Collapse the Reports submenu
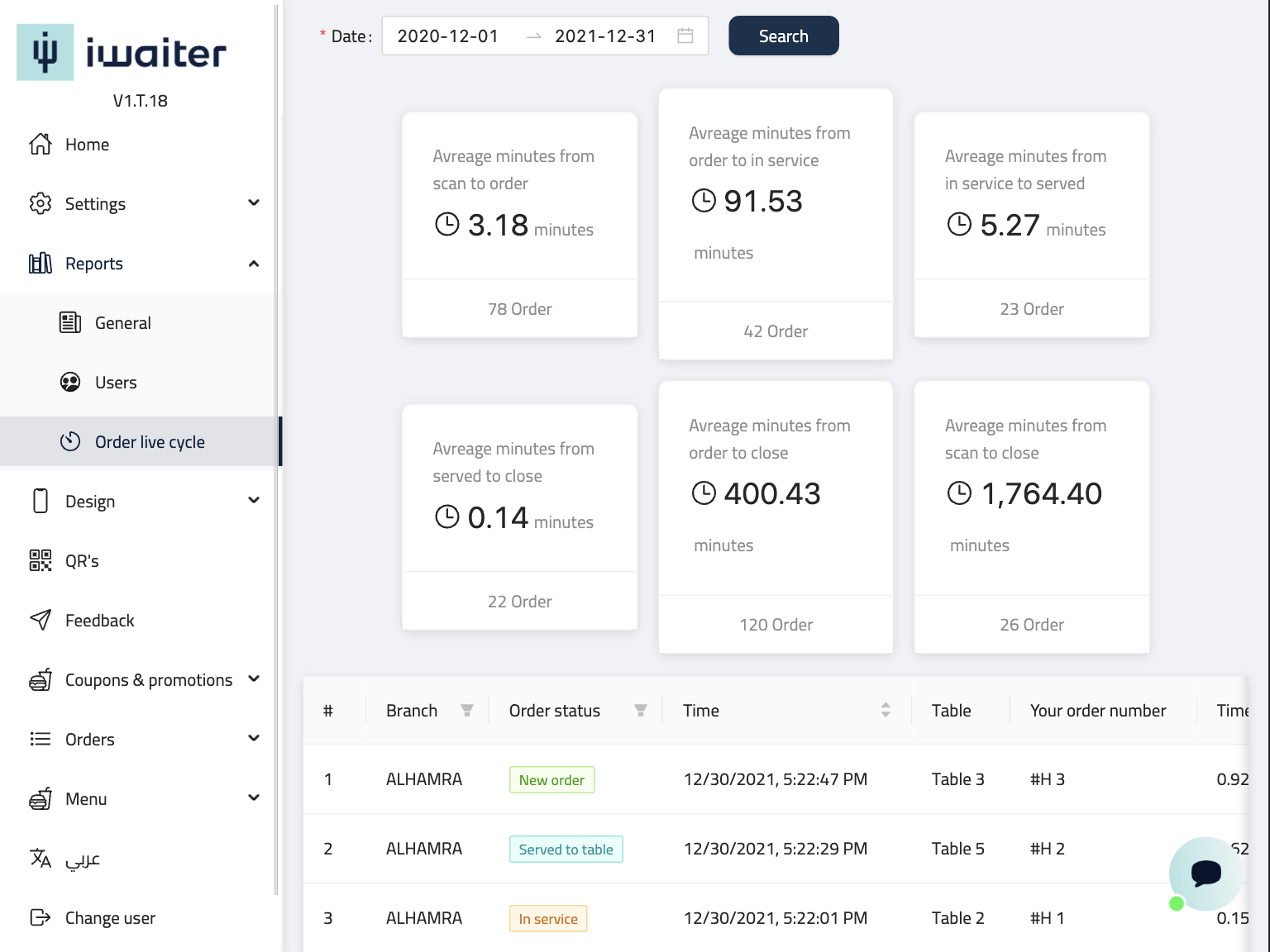Screen dimensions: 1270x952 coord(254,264)
